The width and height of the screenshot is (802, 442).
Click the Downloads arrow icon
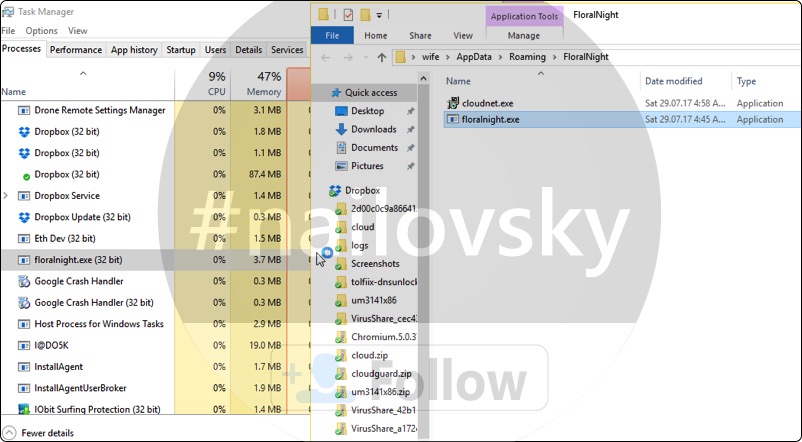pyautogui.click(x=341, y=129)
